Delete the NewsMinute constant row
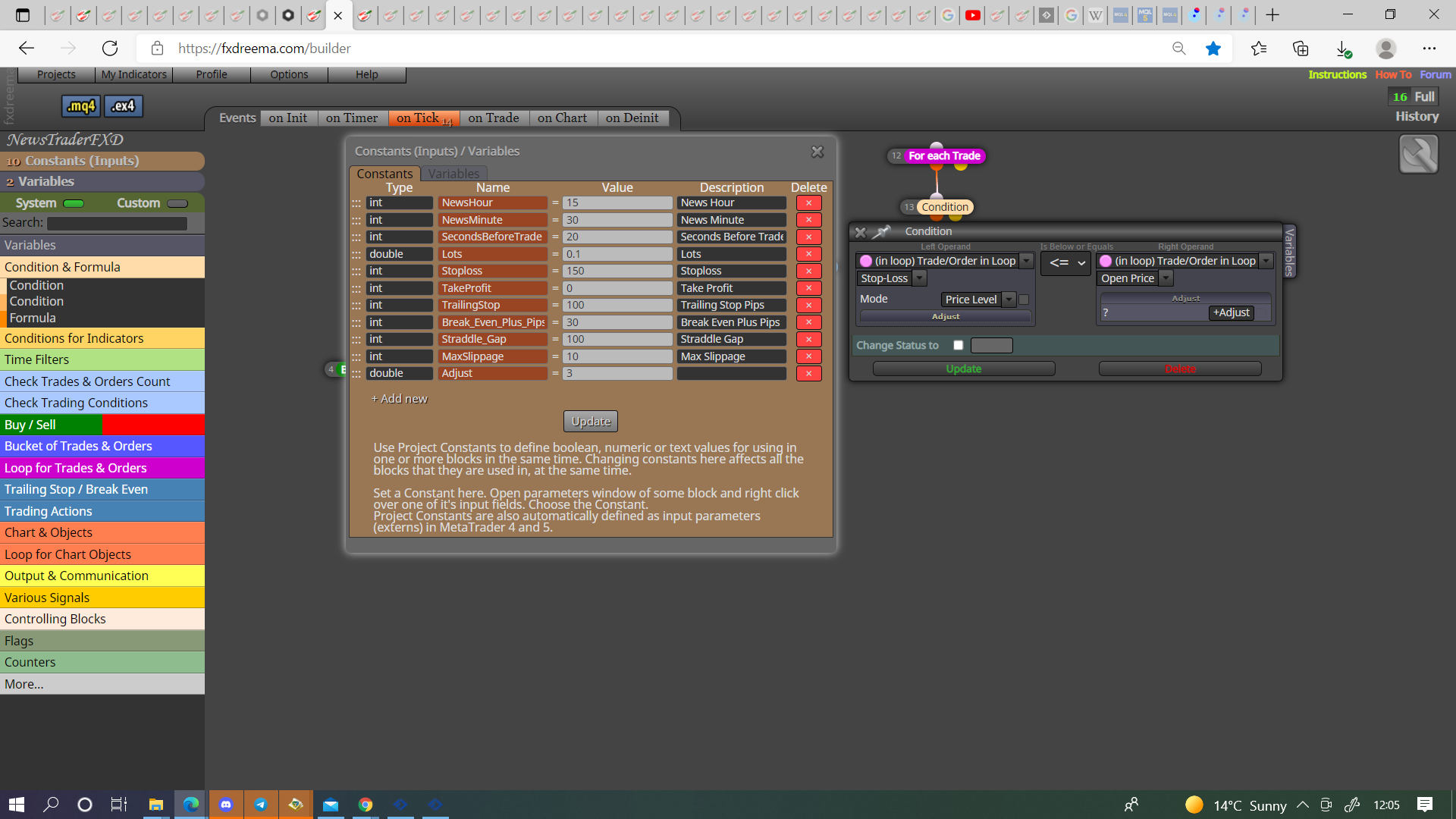Viewport: 1456px width, 819px height. click(x=808, y=220)
